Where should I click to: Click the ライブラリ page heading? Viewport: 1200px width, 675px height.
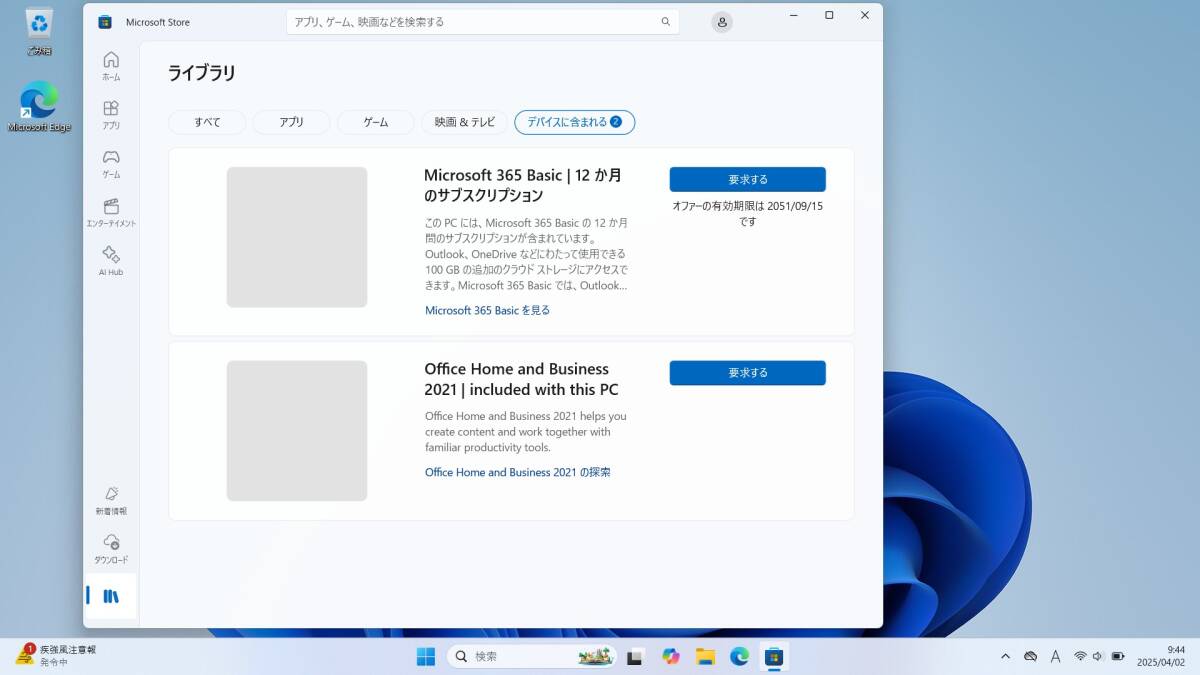[x=201, y=73]
